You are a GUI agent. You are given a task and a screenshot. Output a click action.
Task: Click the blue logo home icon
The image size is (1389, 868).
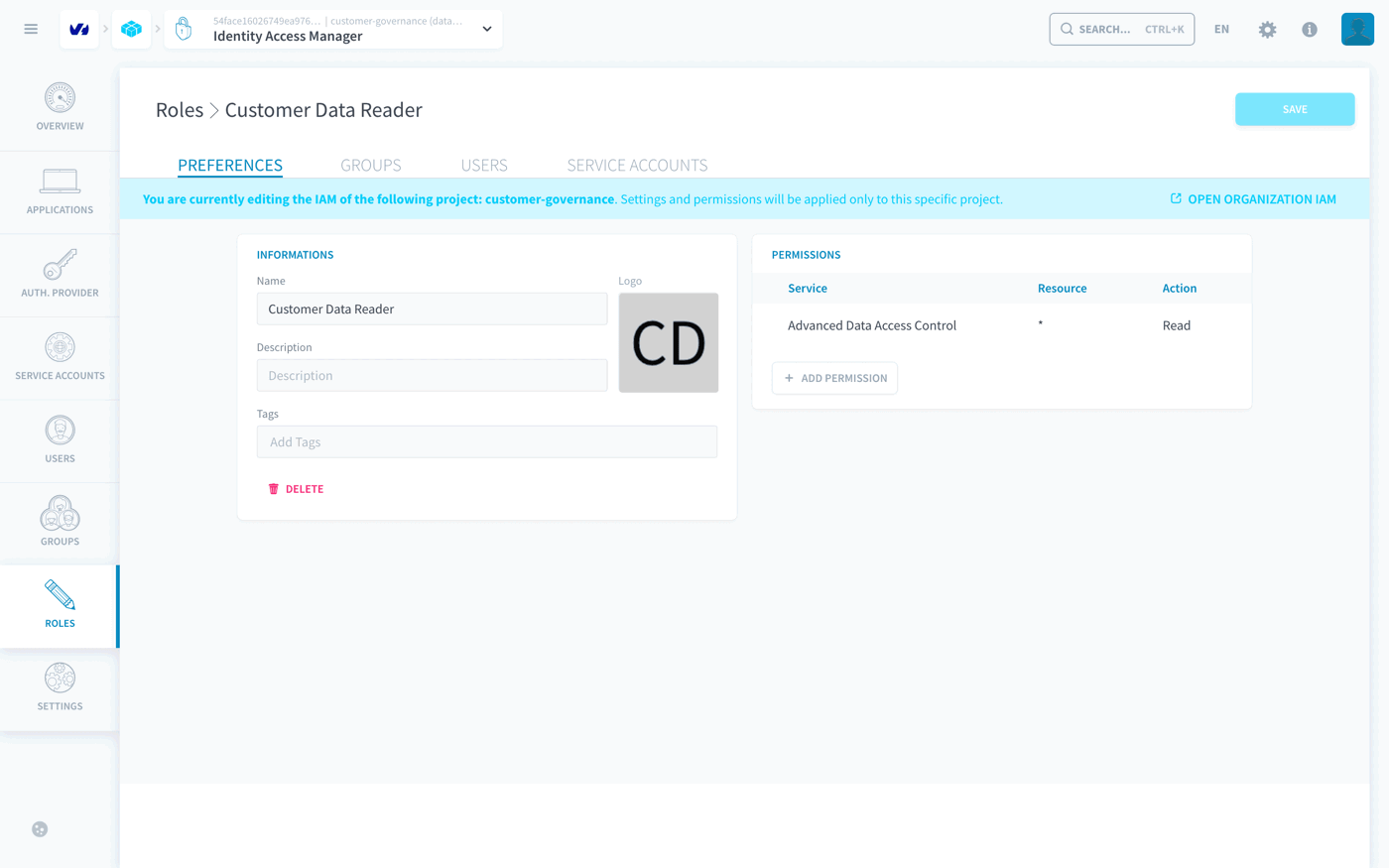(x=79, y=29)
